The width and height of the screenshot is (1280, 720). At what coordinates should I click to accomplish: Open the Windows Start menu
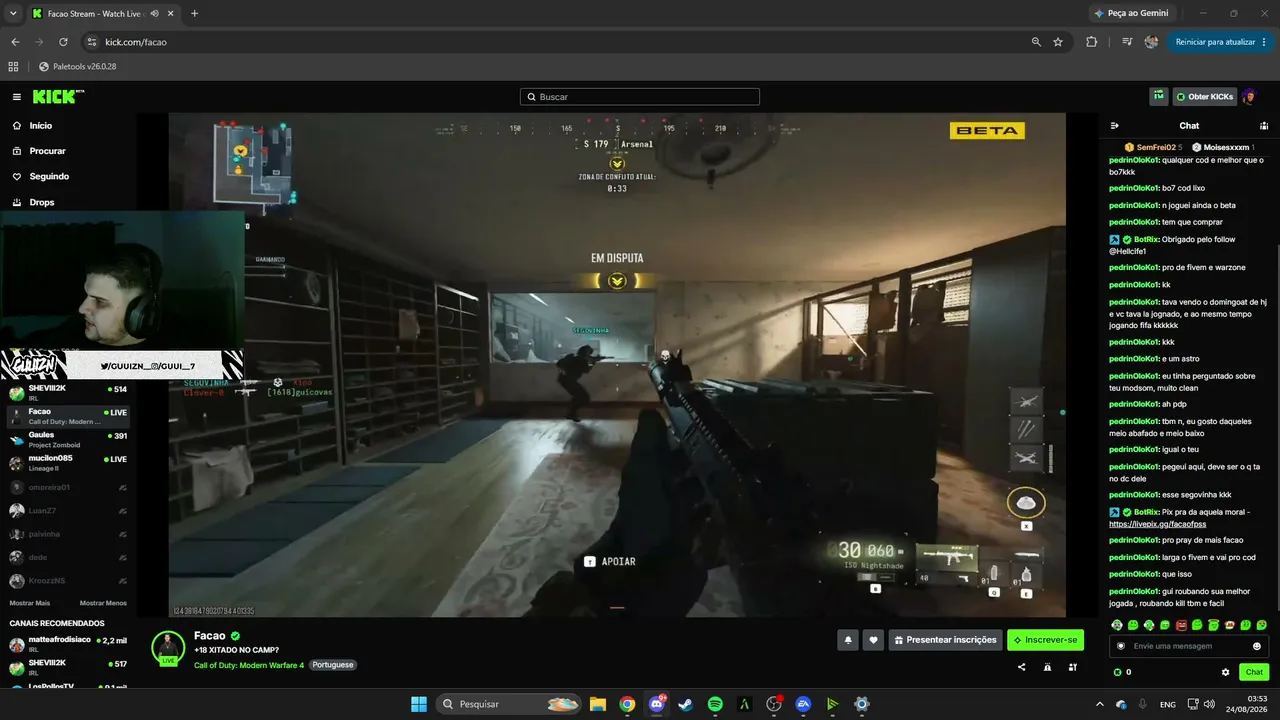tap(419, 704)
